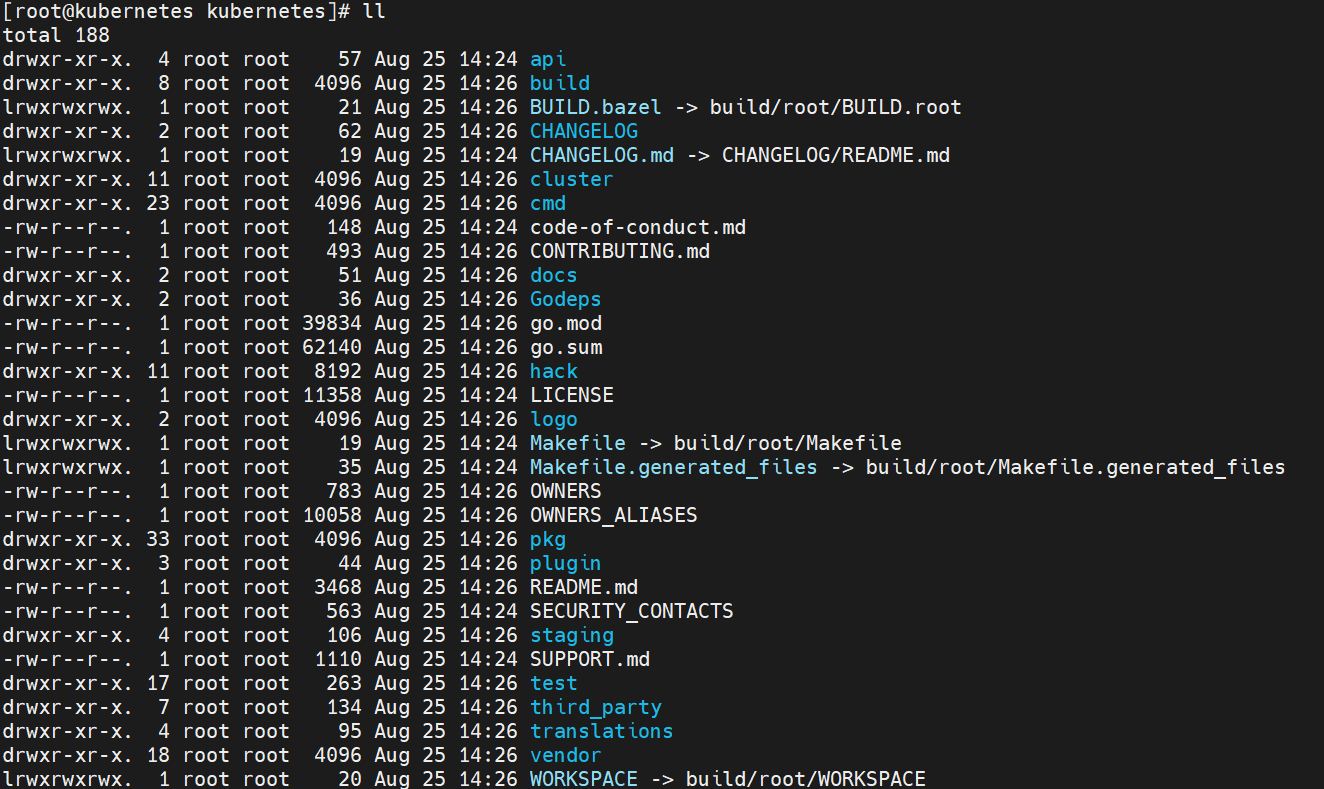Click the link count 18 of vendor
This screenshot has width=1324, height=789.
pyautogui.click(x=158, y=755)
